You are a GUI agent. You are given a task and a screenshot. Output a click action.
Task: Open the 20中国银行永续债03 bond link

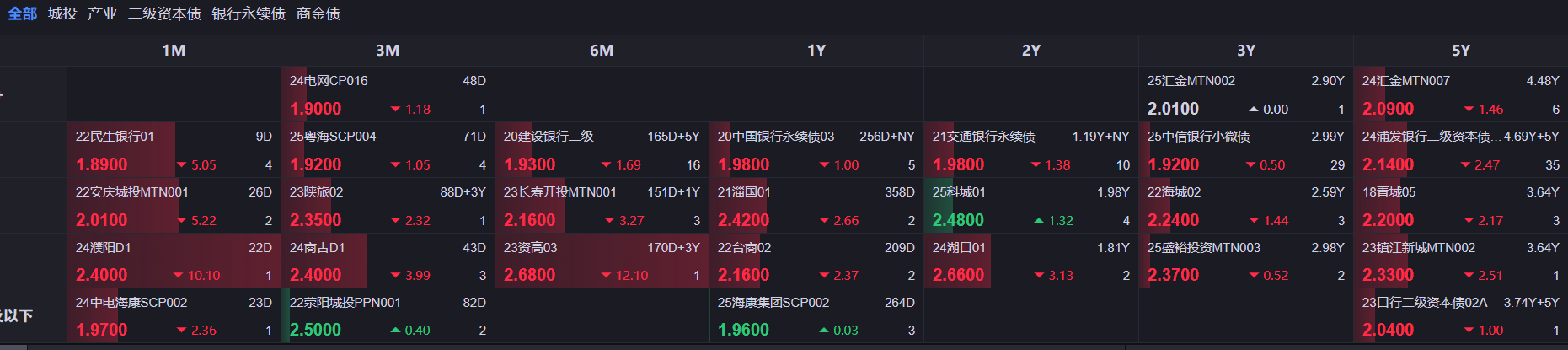pyautogui.click(x=776, y=137)
